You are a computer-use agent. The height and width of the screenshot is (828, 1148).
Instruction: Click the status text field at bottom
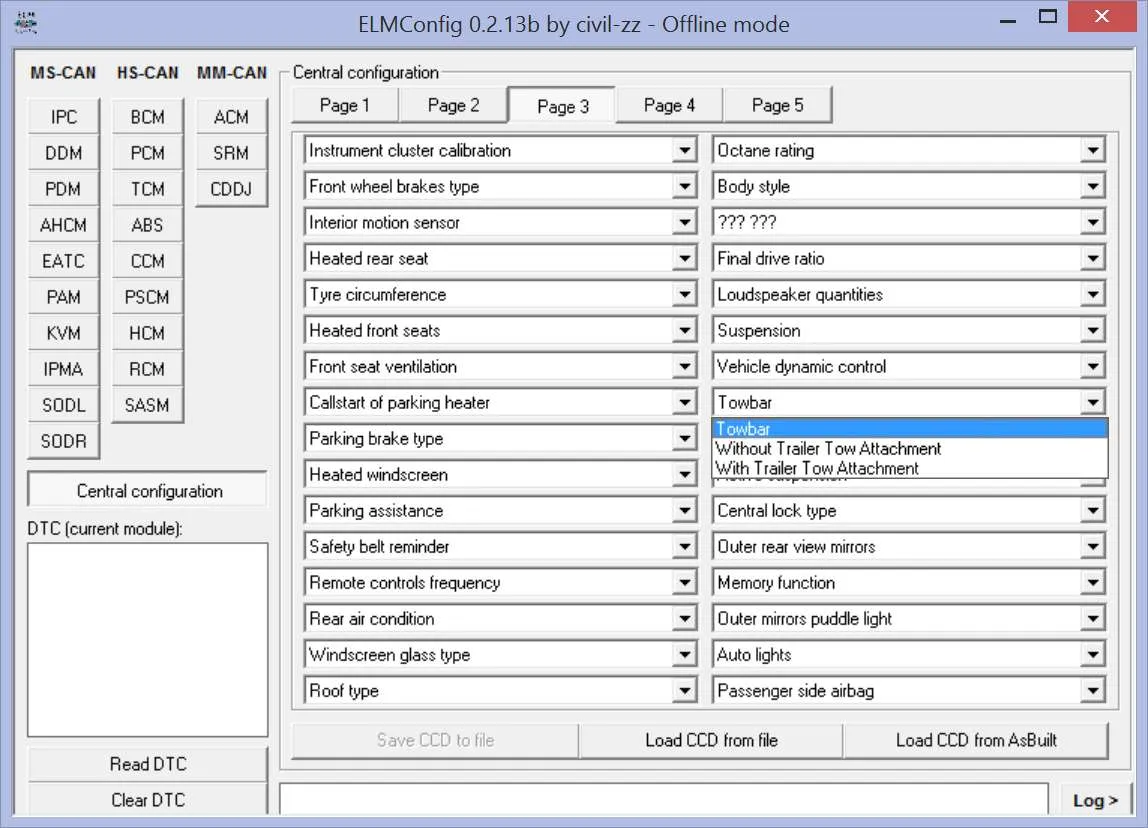click(664, 800)
